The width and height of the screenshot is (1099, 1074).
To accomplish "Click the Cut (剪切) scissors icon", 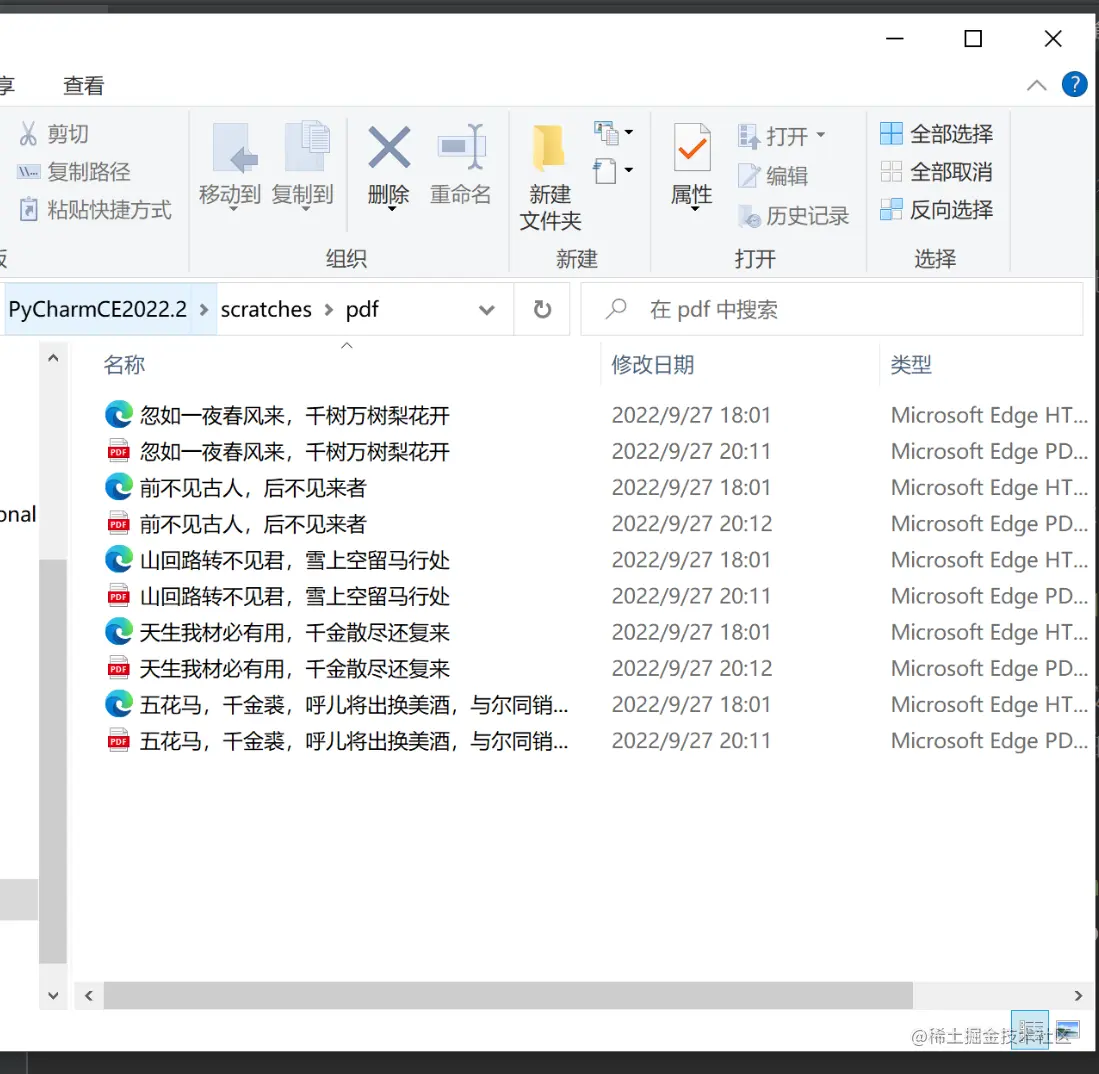I will [28, 133].
